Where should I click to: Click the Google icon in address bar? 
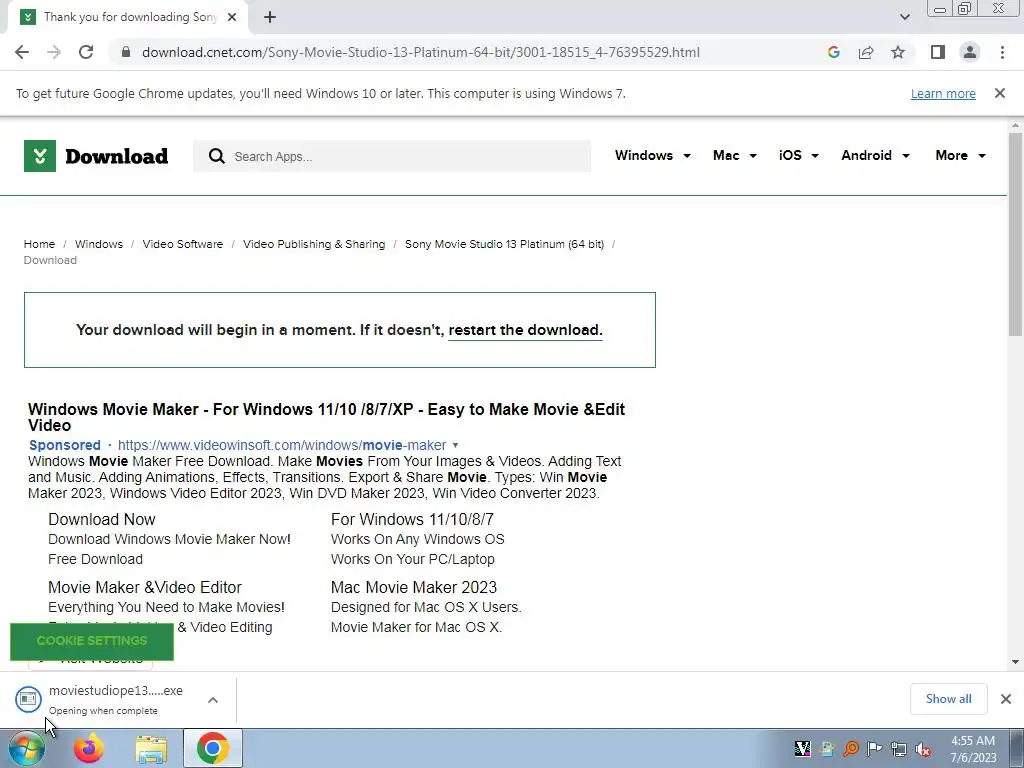(x=833, y=52)
